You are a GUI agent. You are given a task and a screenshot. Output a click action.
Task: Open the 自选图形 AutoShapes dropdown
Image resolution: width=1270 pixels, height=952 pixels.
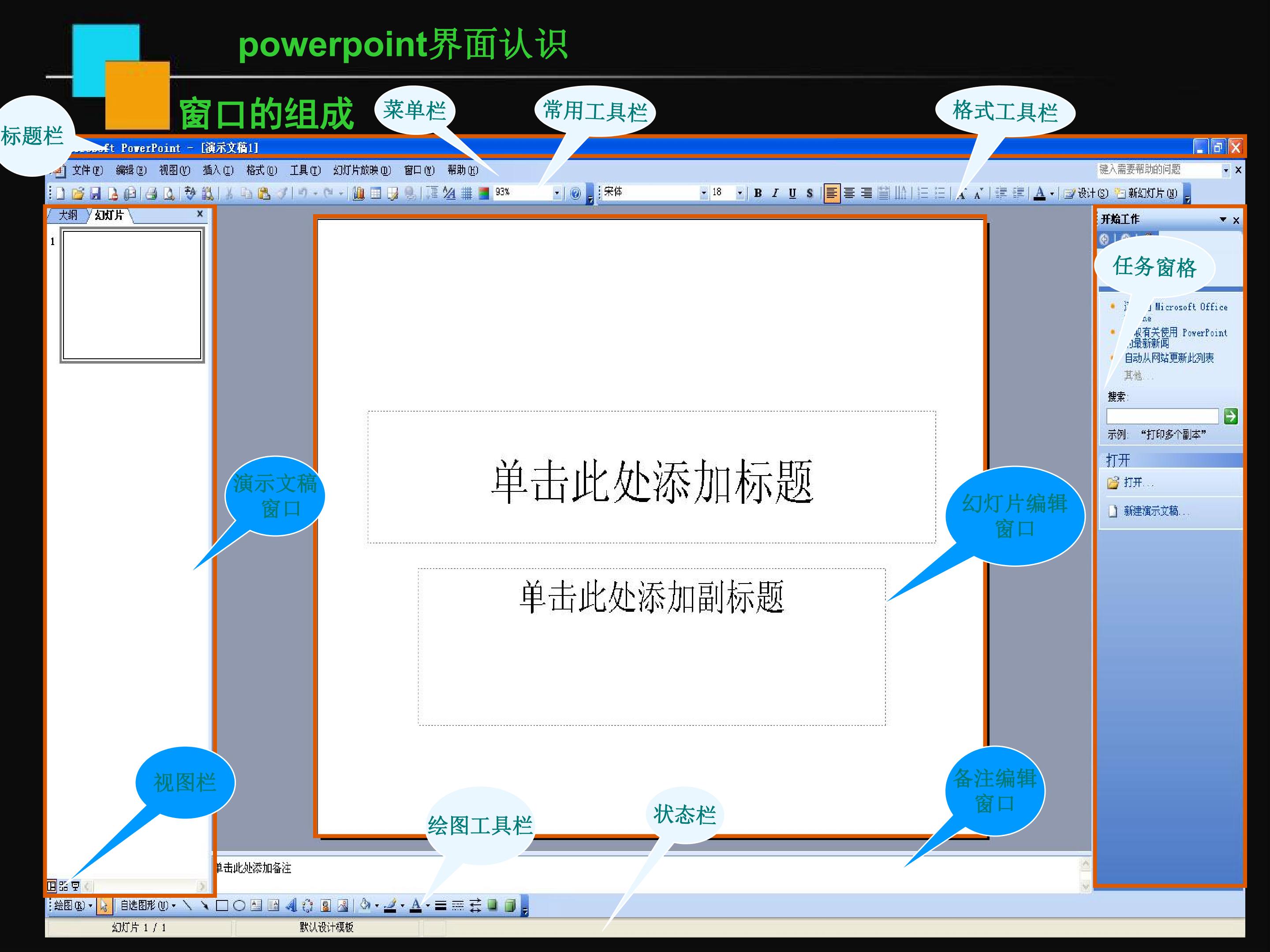[148, 906]
